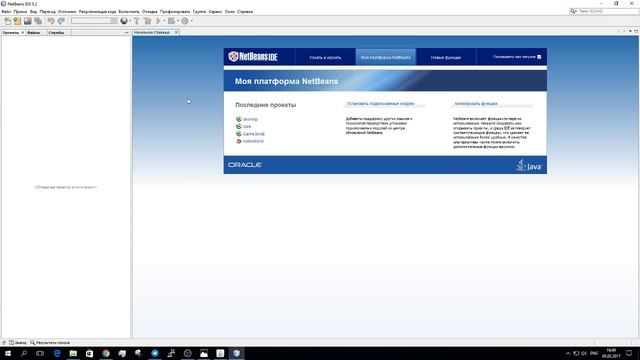The image size is (640, 360).
Task: Open the Справка menu
Action: [x=245, y=12]
